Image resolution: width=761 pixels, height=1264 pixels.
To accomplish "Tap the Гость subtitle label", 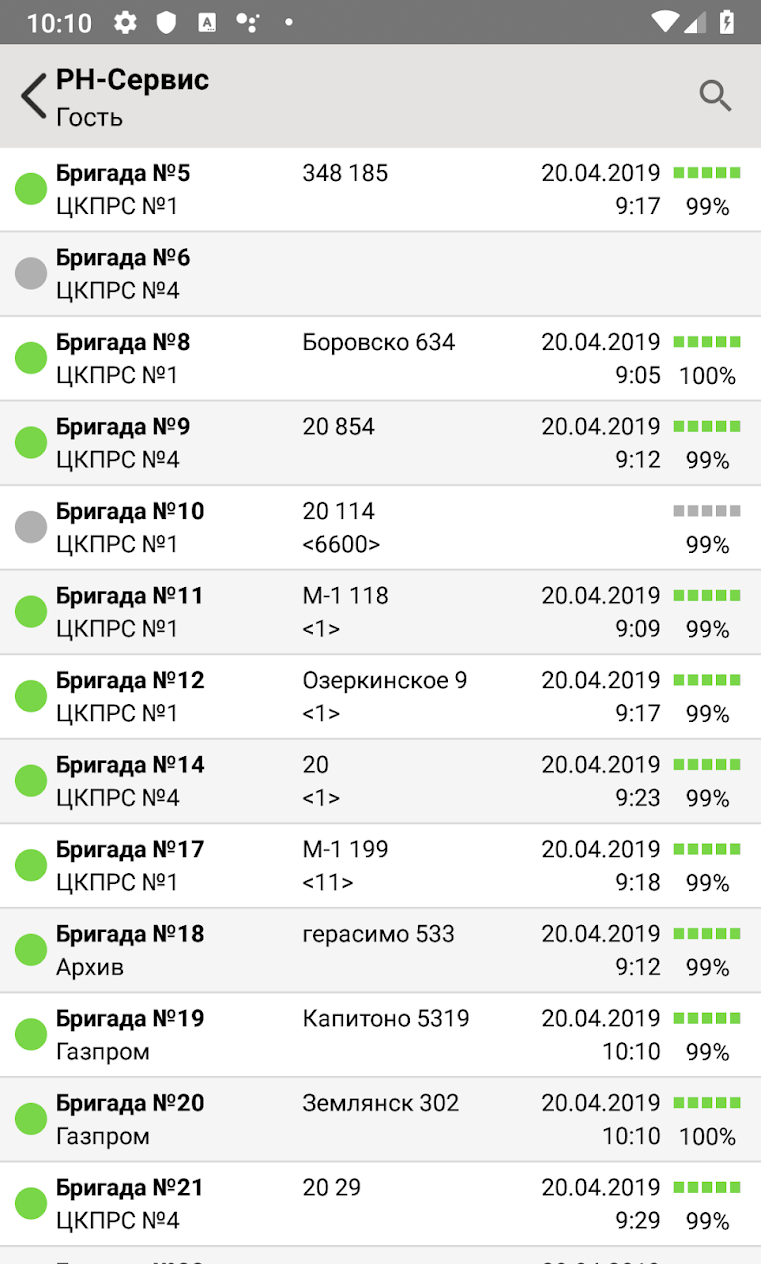I will [90, 118].
